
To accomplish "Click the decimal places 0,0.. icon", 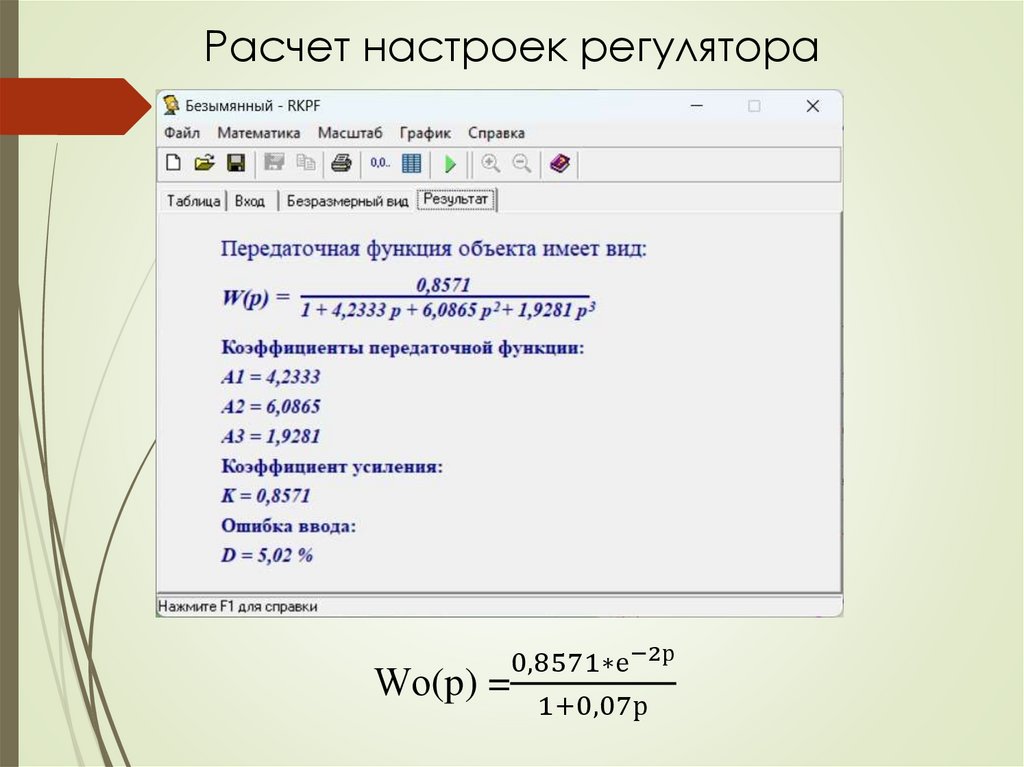I will 380,163.
